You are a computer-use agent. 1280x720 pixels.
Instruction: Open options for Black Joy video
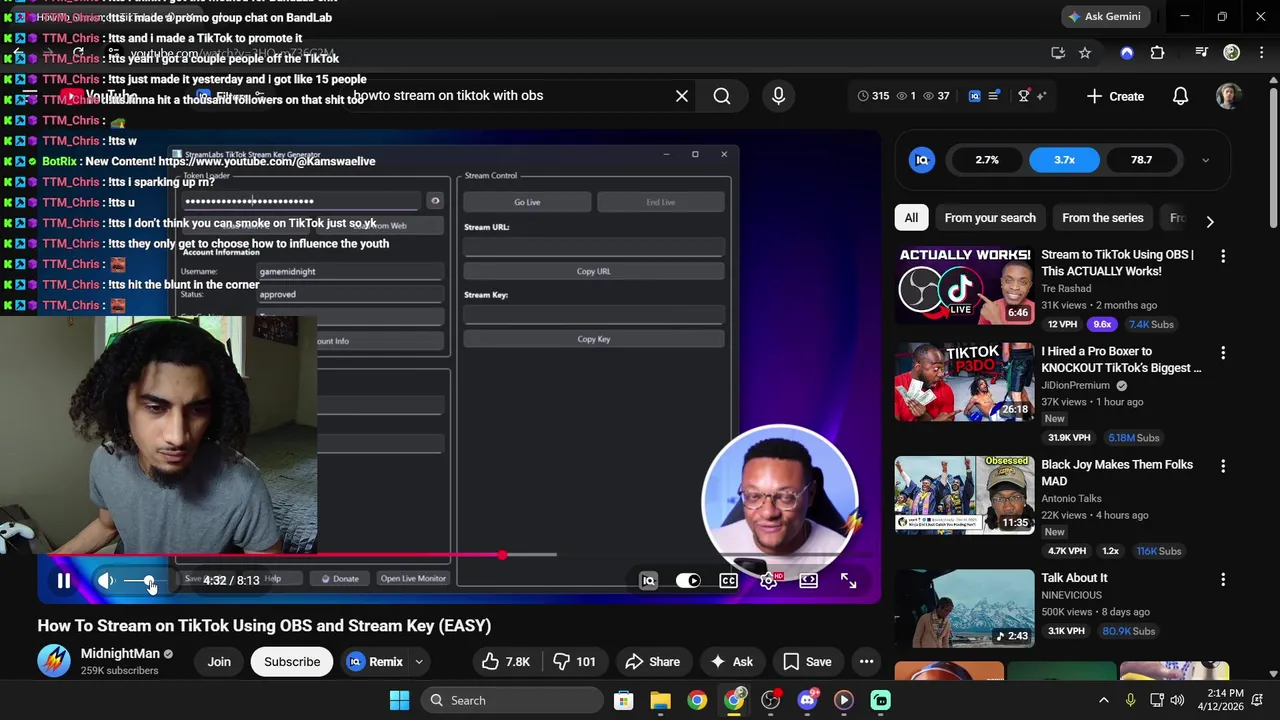pos(1223,466)
